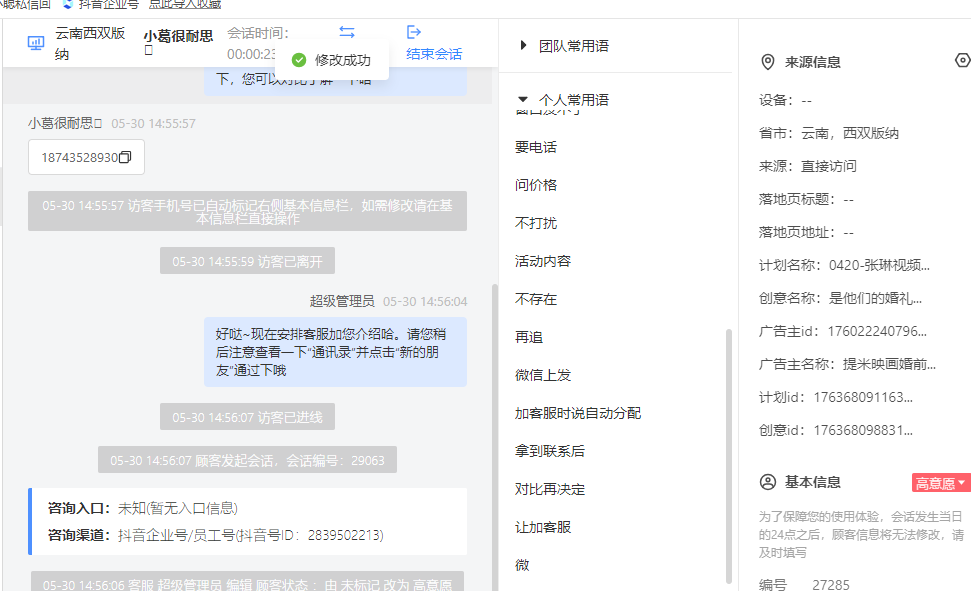Click the 抖音企业号 bookmark at the top
Image resolution: width=971 pixels, height=591 pixels.
[102, 4]
